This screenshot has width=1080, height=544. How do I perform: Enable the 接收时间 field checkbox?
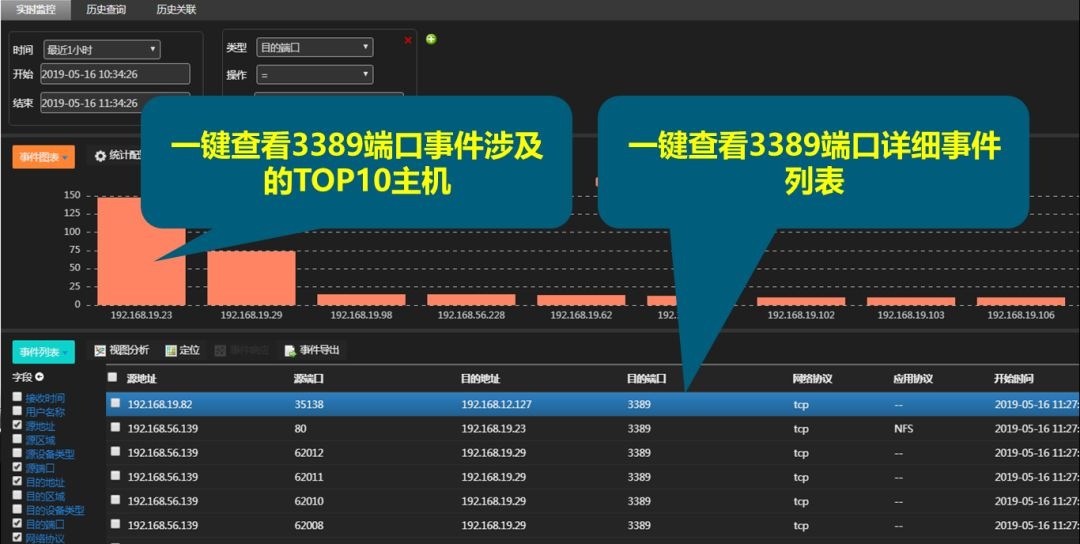17,397
